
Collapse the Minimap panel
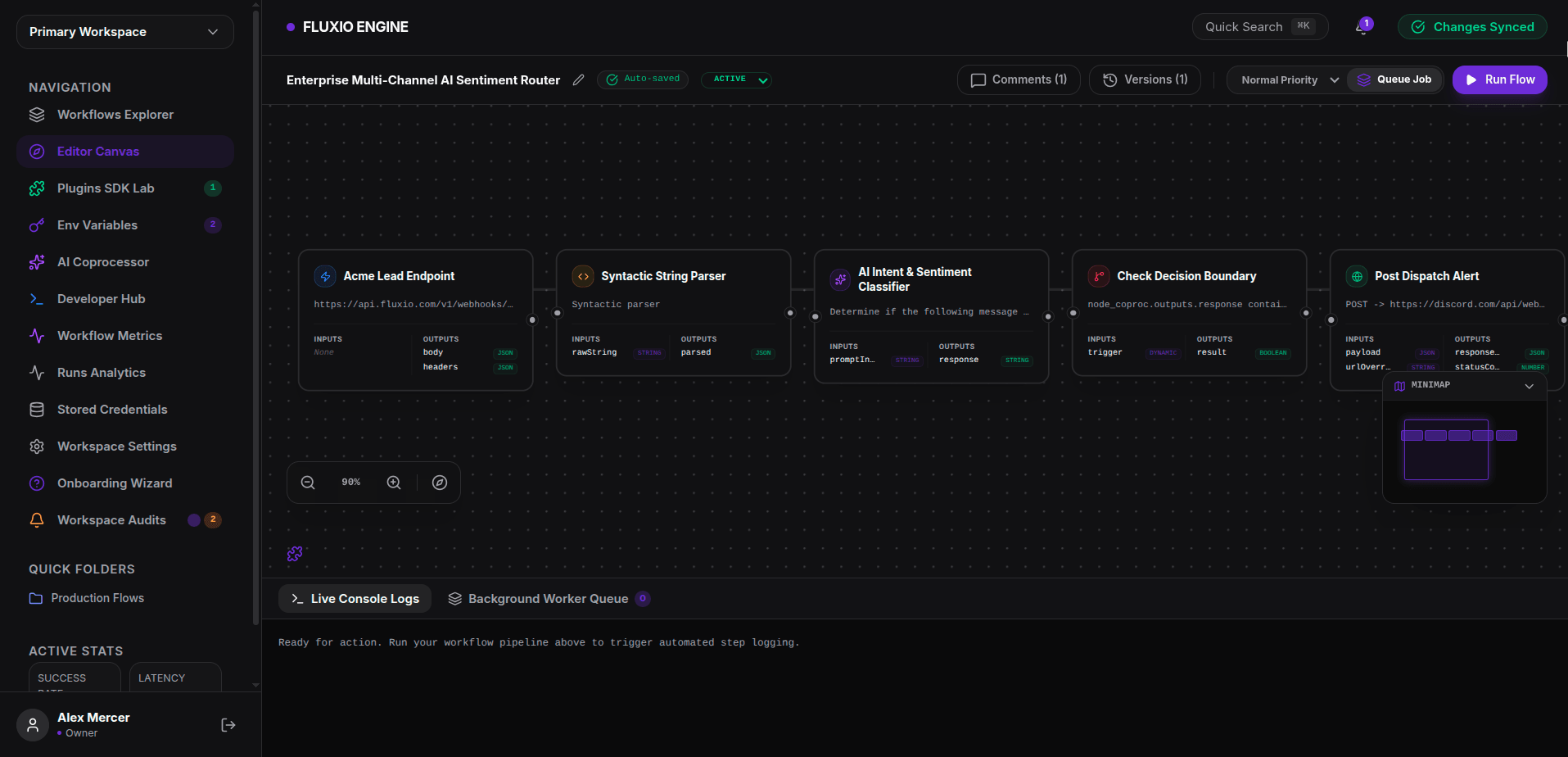click(1529, 386)
